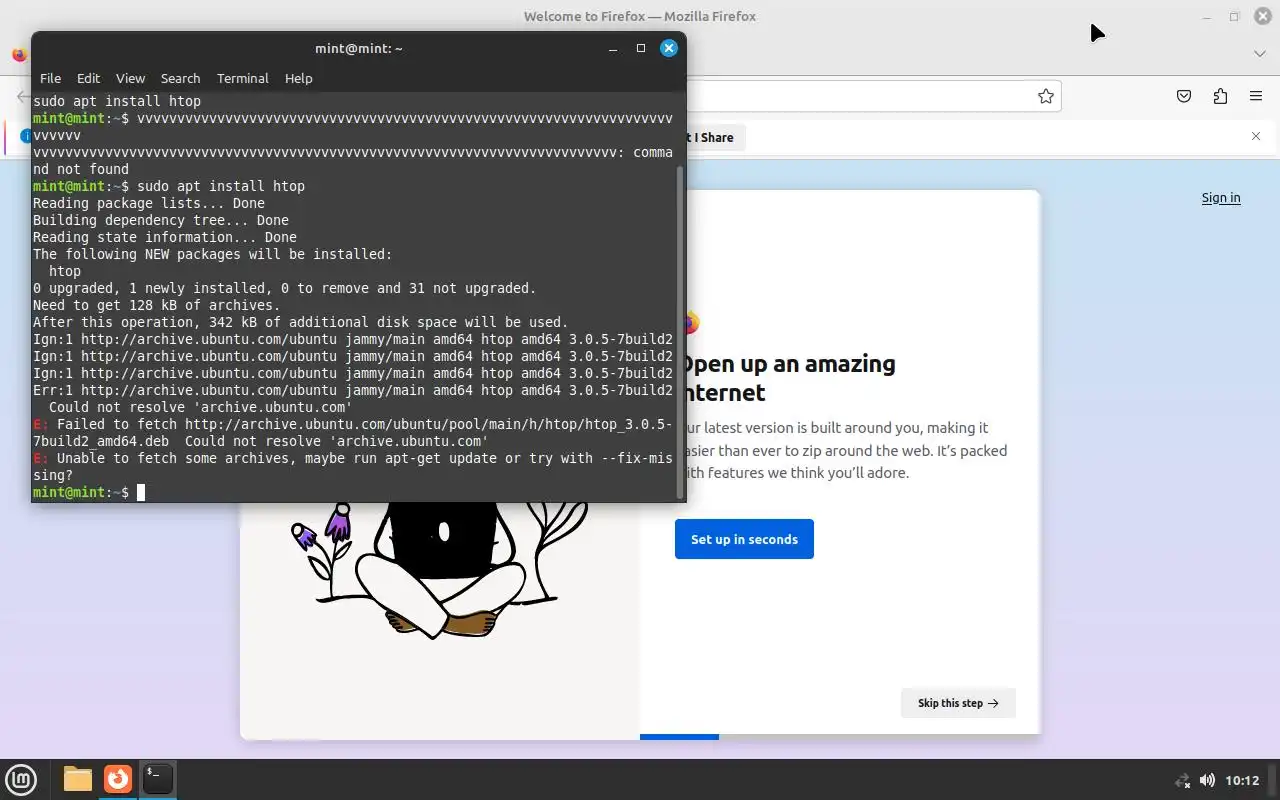The height and width of the screenshot is (800, 1280).
Task: Click the Terminal vertical scrollbar
Action: tap(681, 330)
